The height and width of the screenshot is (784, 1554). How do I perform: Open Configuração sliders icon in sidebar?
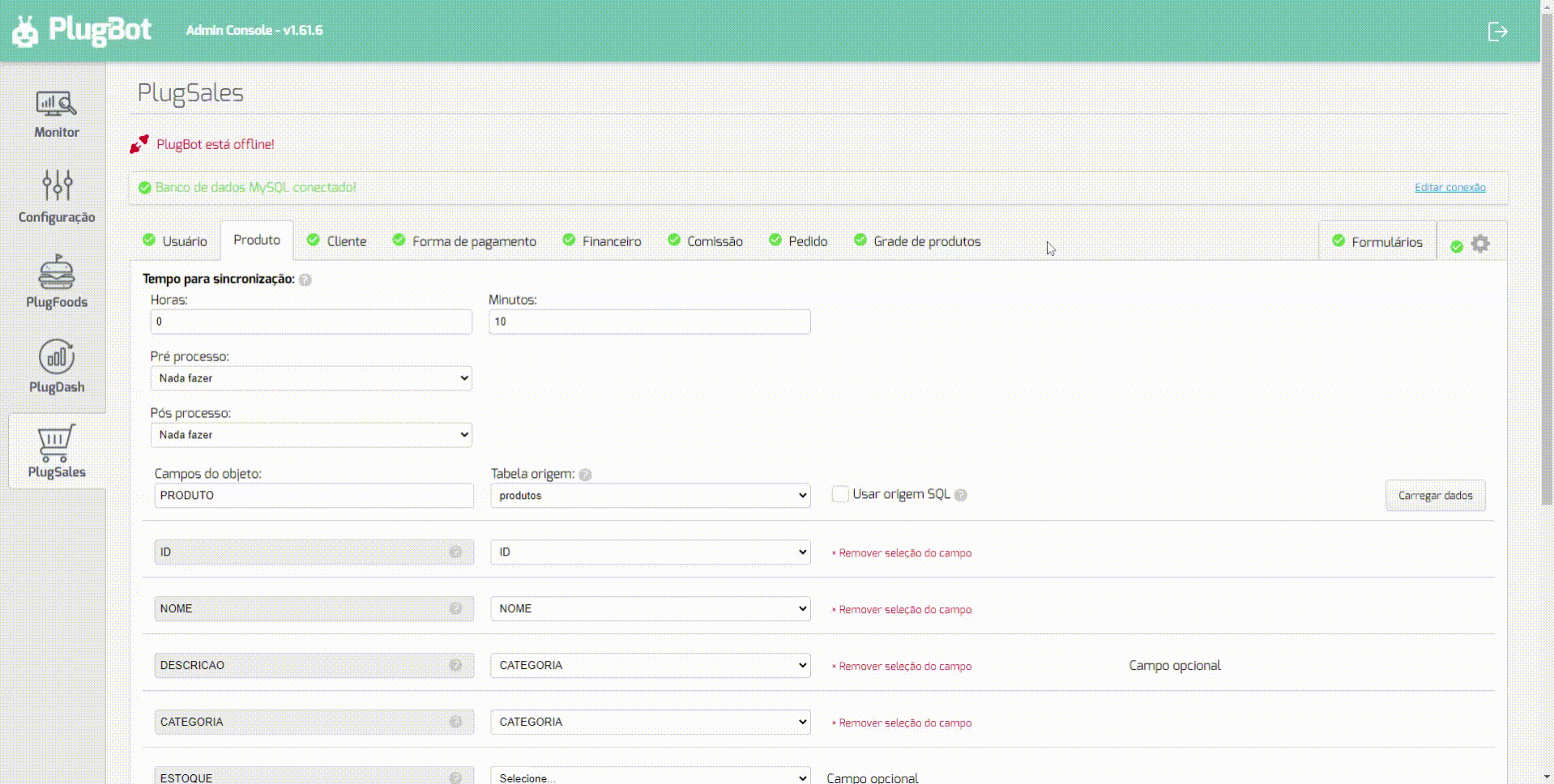[57, 185]
